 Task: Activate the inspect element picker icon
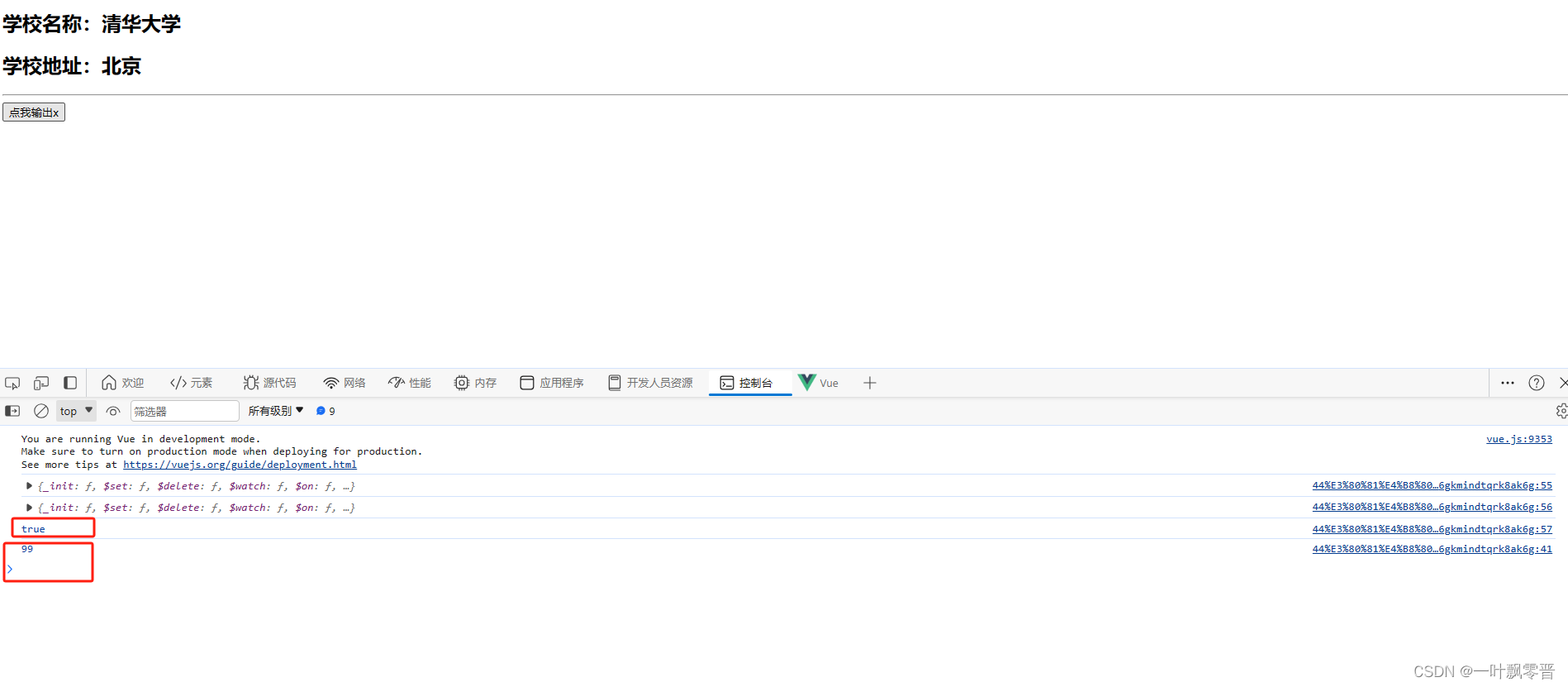(x=12, y=383)
